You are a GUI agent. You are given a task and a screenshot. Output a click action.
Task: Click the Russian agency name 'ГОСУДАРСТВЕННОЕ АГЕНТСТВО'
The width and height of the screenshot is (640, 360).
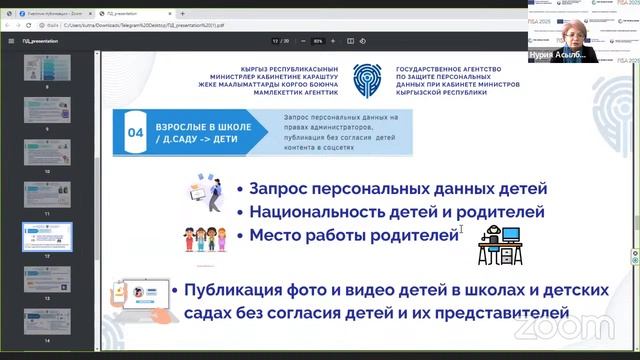click(x=449, y=69)
